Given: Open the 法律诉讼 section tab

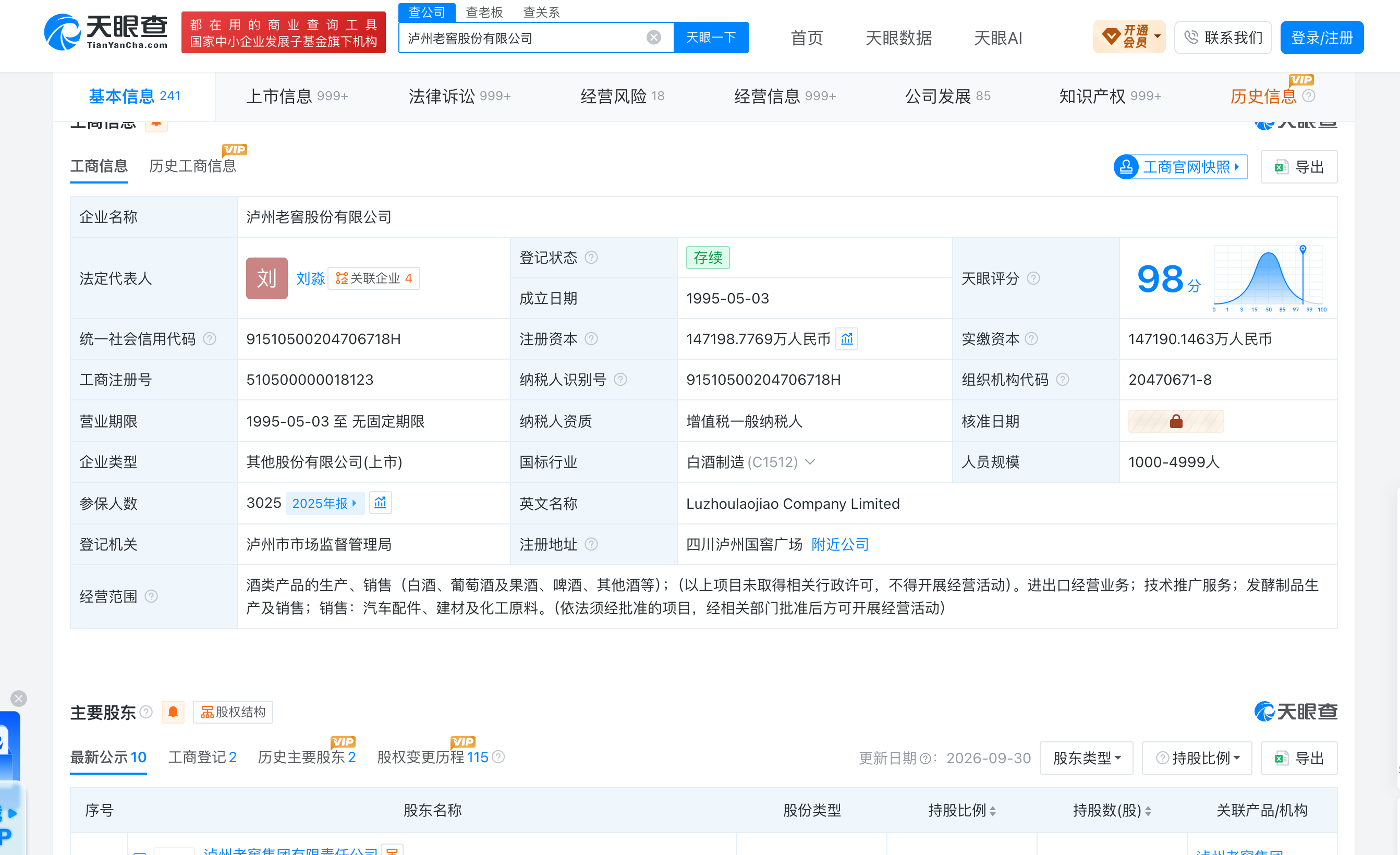Looking at the screenshot, I should [x=460, y=96].
